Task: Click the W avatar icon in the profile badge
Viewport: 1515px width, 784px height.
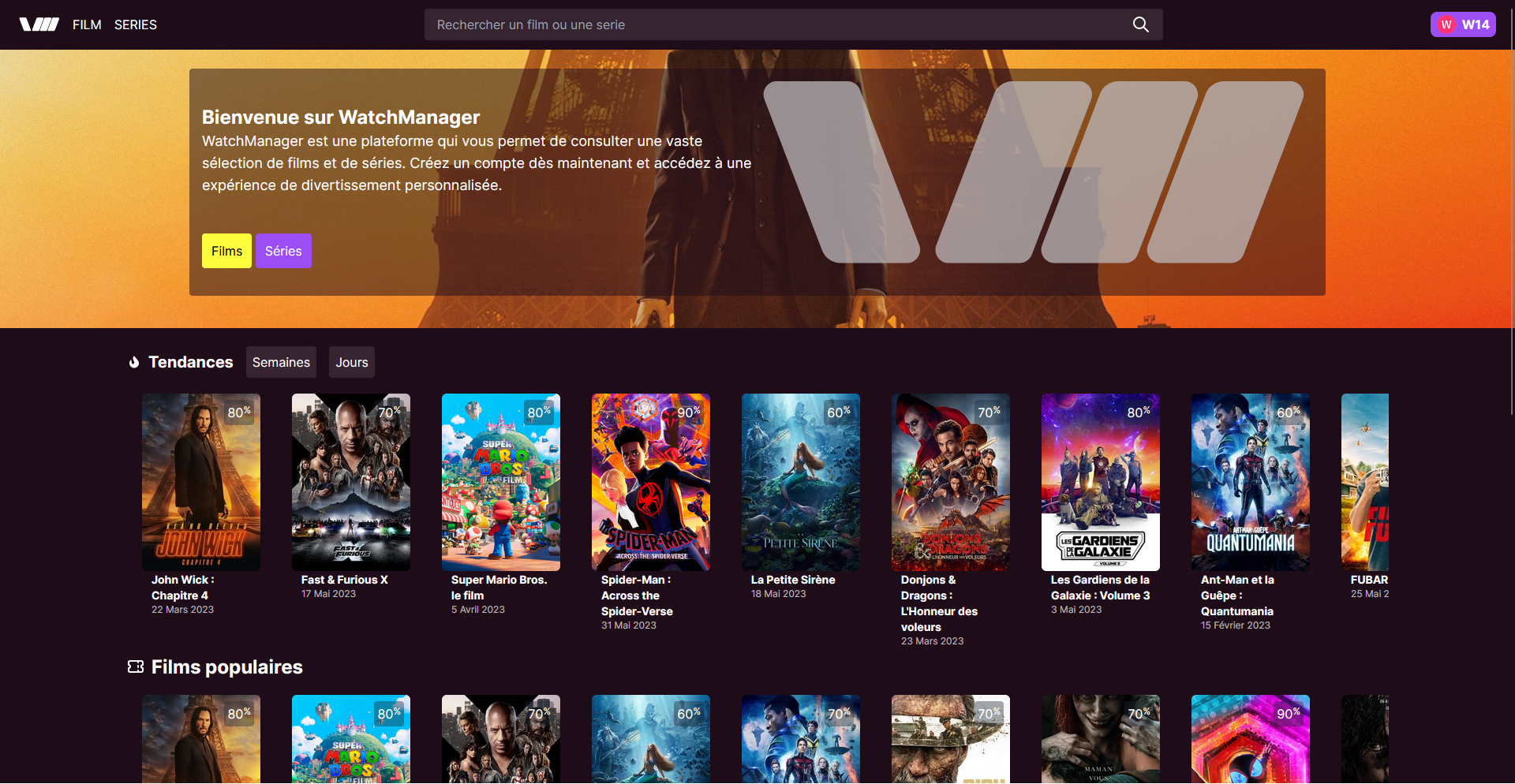Action: pos(1446,24)
